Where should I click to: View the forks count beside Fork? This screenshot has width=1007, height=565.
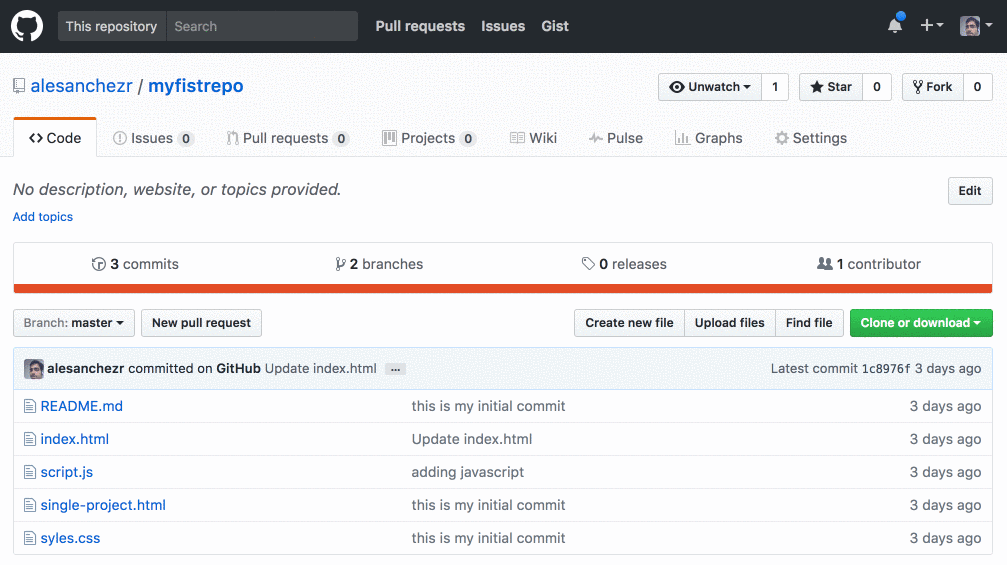coord(977,87)
